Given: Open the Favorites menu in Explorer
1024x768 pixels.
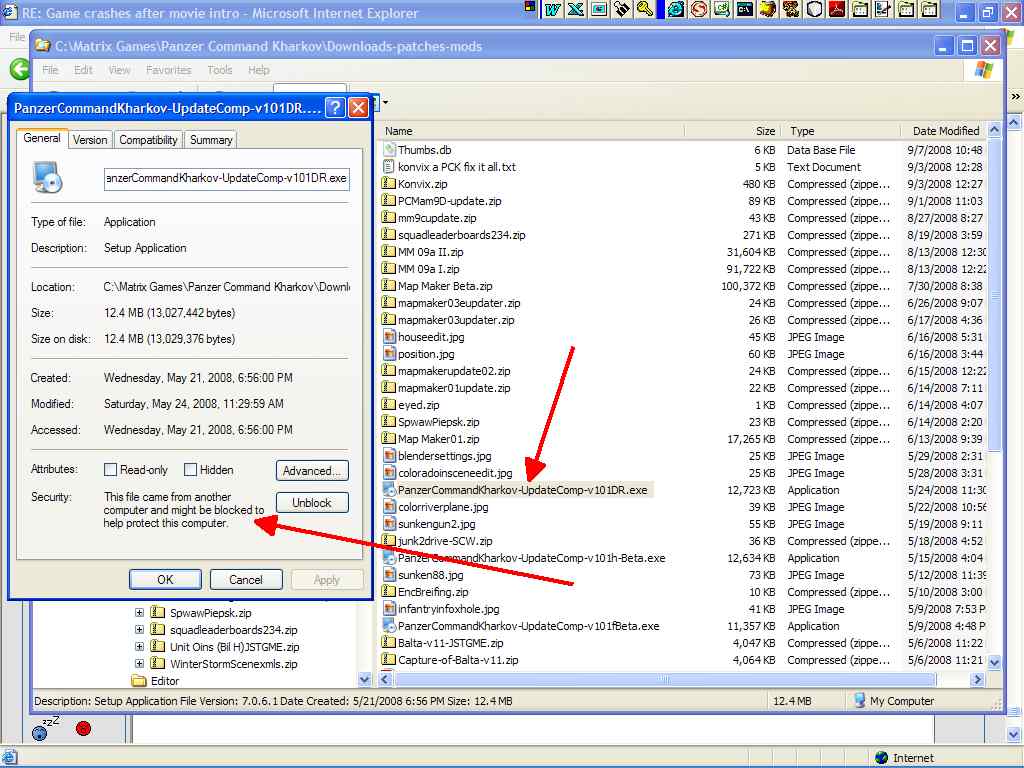Looking at the screenshot, I should point(168,70).
